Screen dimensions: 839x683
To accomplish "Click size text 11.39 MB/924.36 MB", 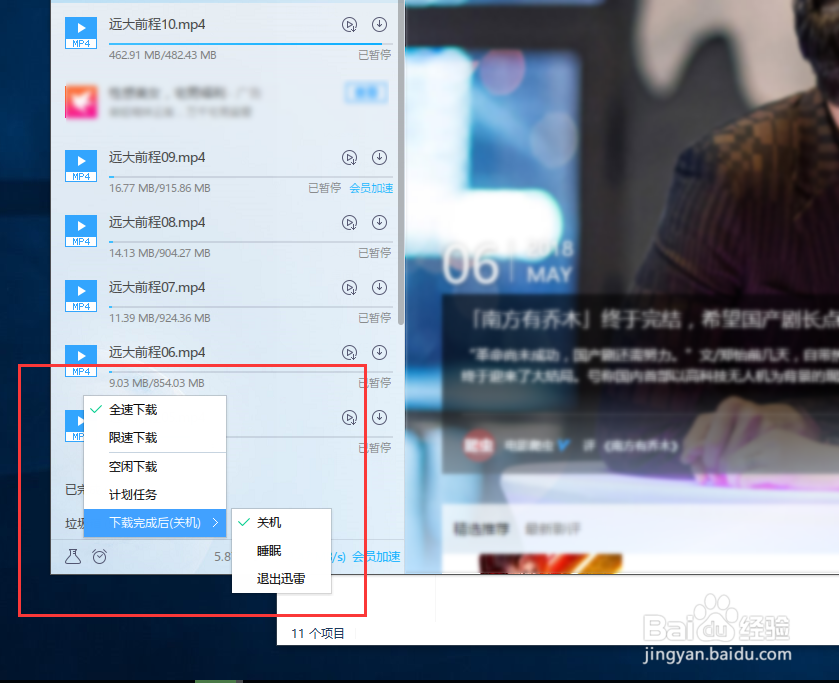I will click(x=159, y=318).
